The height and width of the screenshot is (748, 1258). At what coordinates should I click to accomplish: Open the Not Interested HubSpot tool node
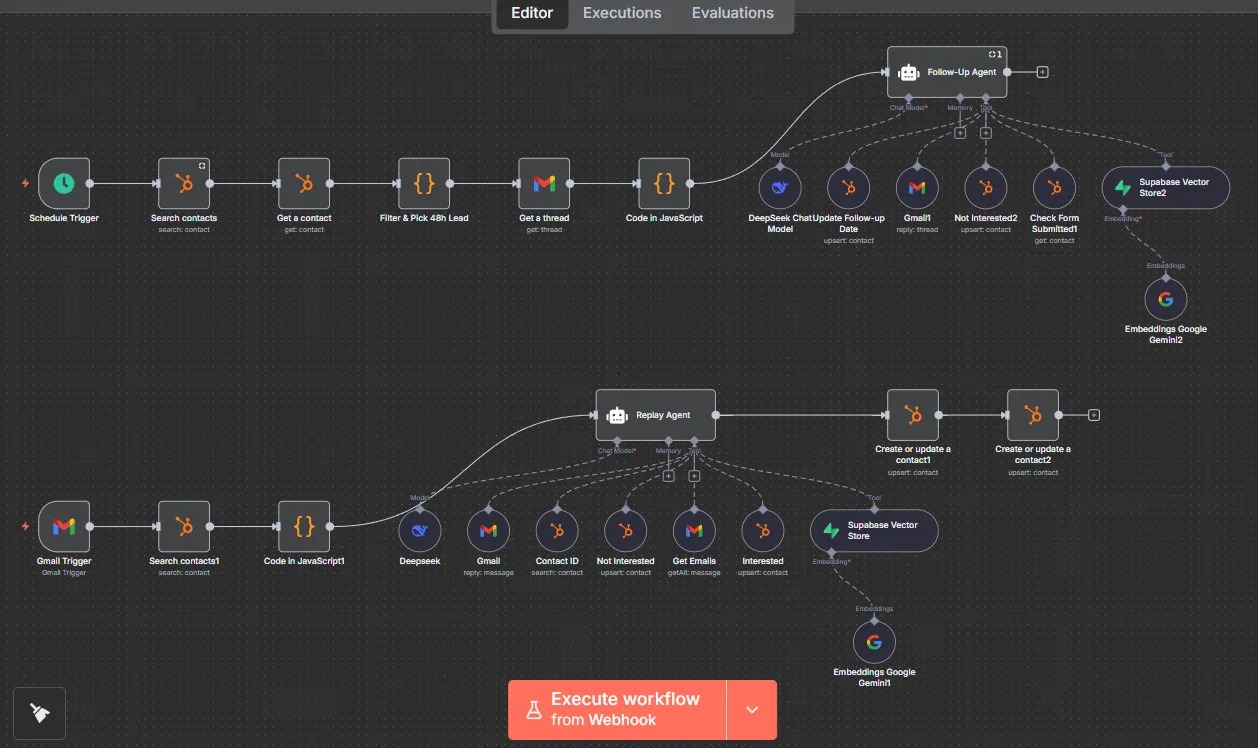click(x=626, y=530)
